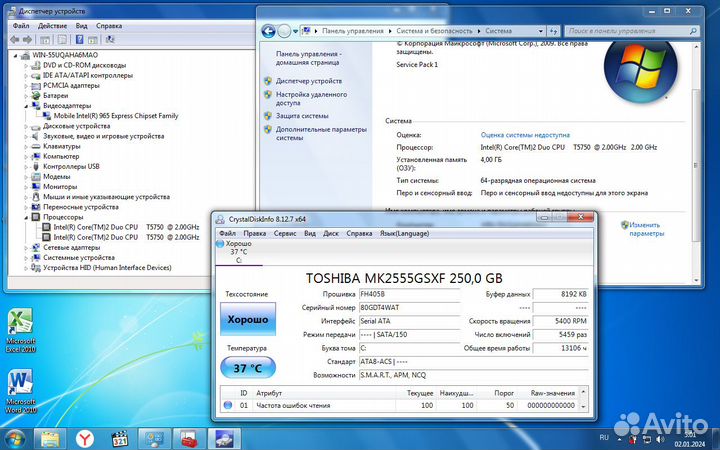Click the Система breadcrumb in address bar
Image resolution: width=720 pixels, height=450 pixels.
coord(498,31)
